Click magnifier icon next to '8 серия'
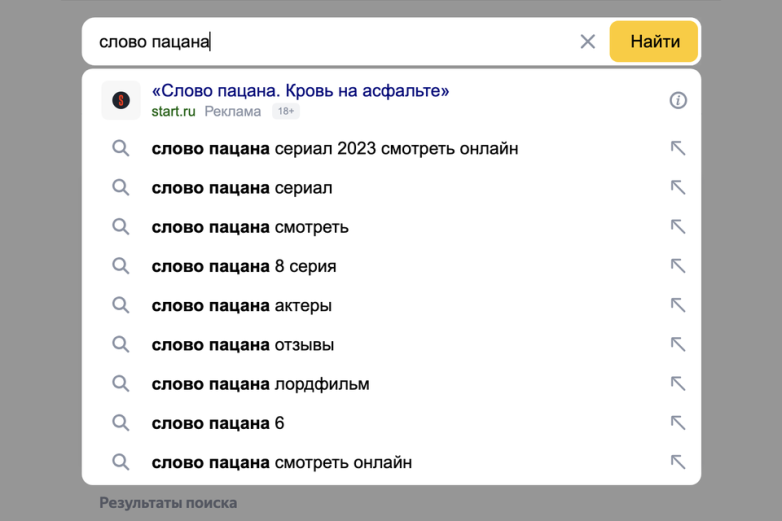This screenshot has width=782, height=521. tap(121, 266)
